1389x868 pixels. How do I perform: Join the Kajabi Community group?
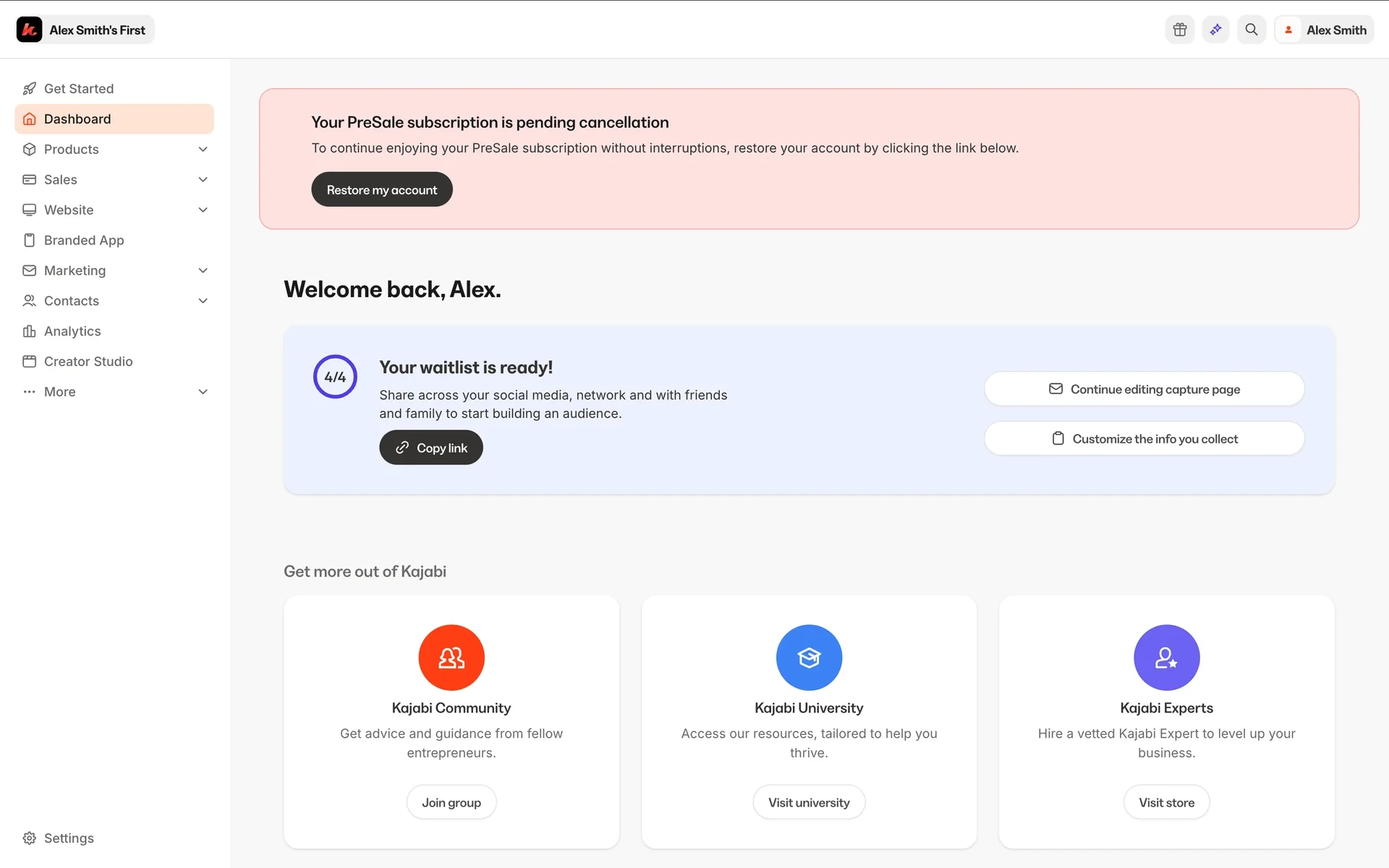click(x=451, y=802)
